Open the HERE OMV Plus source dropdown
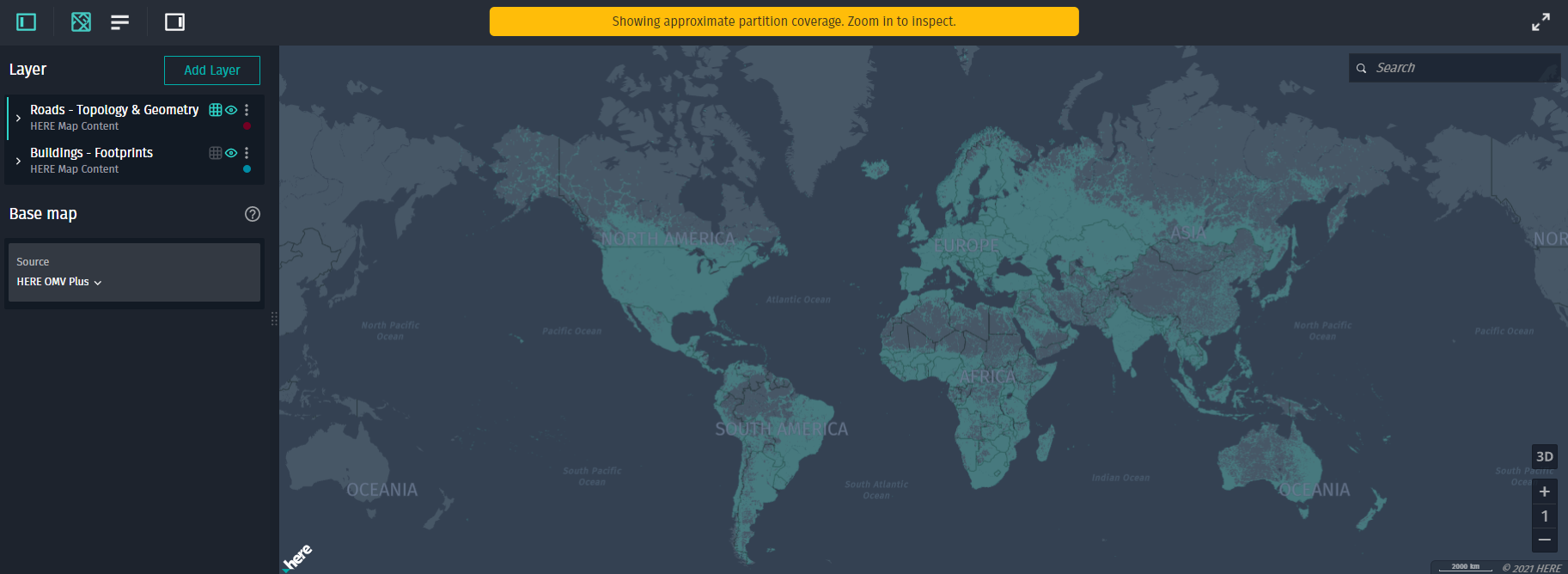 pos(59,282)
